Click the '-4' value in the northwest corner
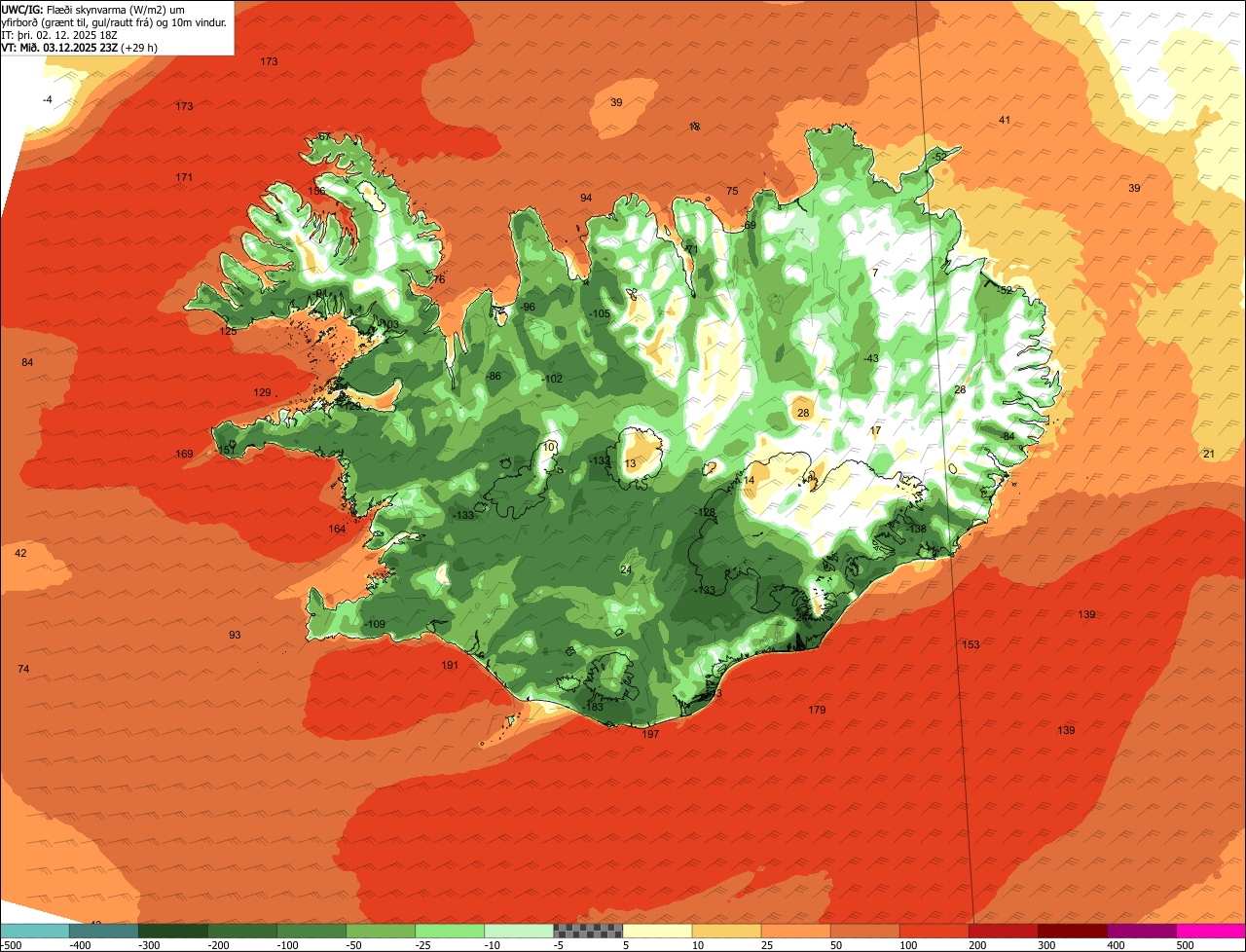Image resolution: width=1246 pixels, height=952 pixels. pyautogui.click(x=48, y=100)
